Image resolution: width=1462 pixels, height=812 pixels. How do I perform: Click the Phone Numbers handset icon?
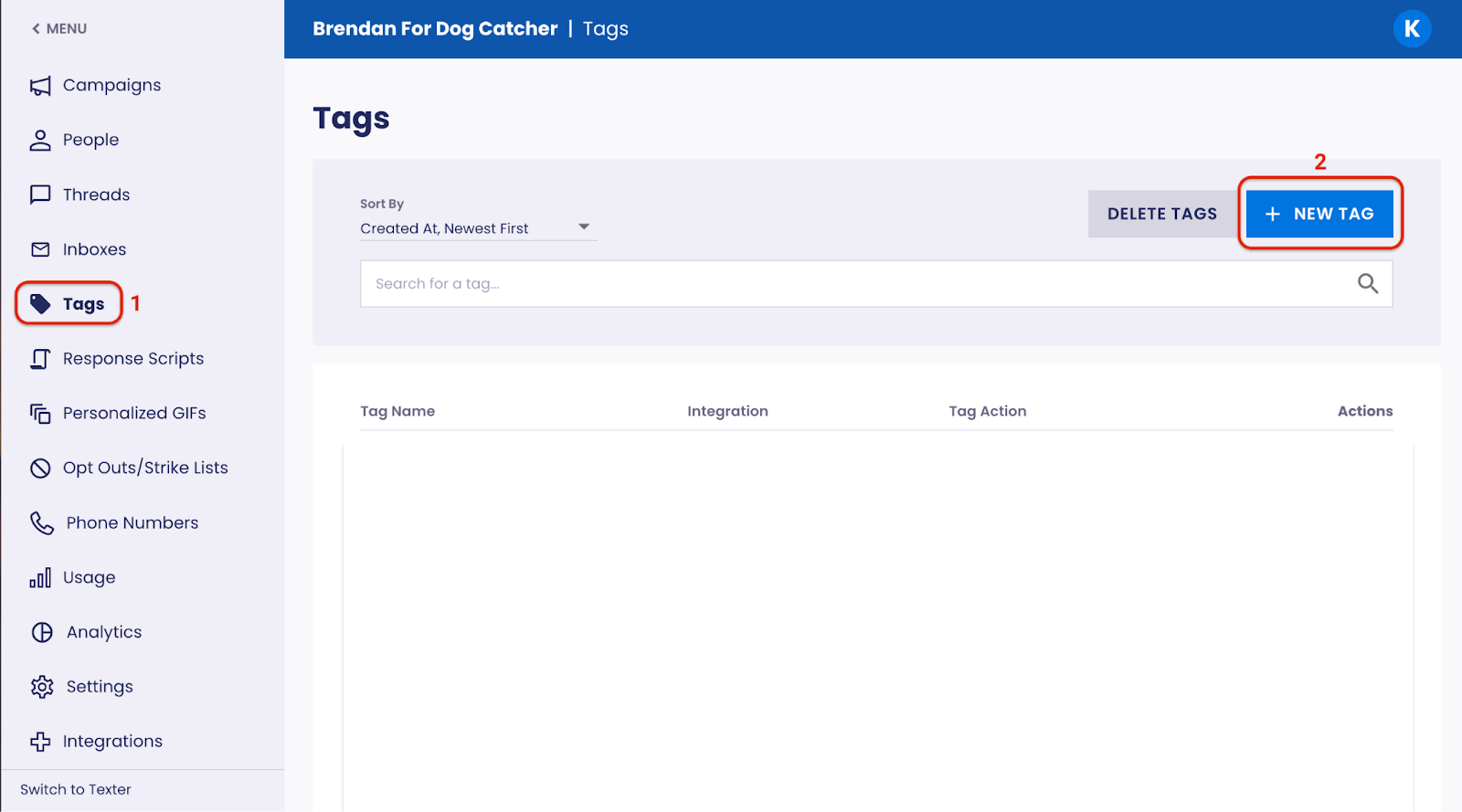click(42, 522)
